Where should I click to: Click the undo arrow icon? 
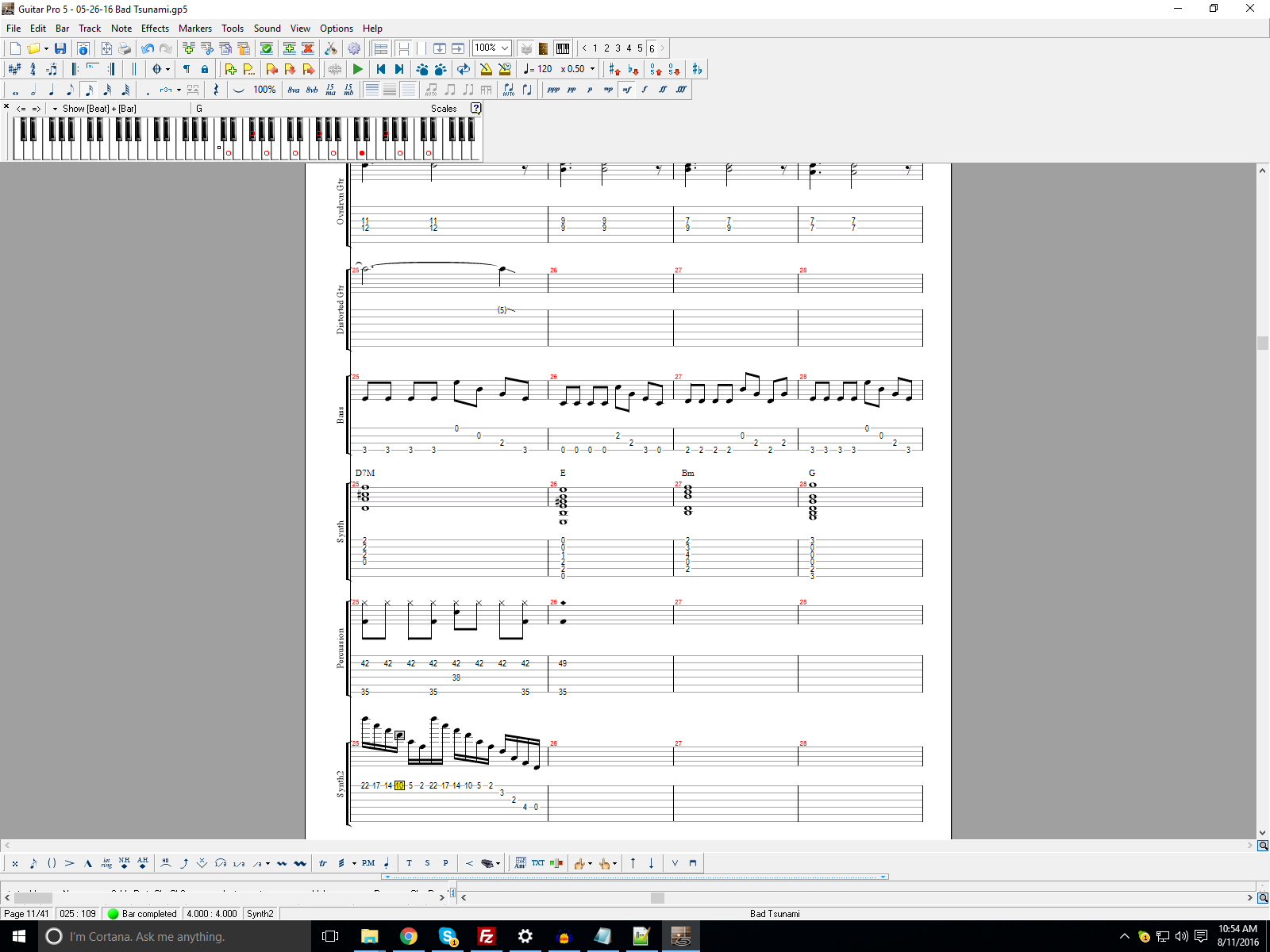coord(147,49)
